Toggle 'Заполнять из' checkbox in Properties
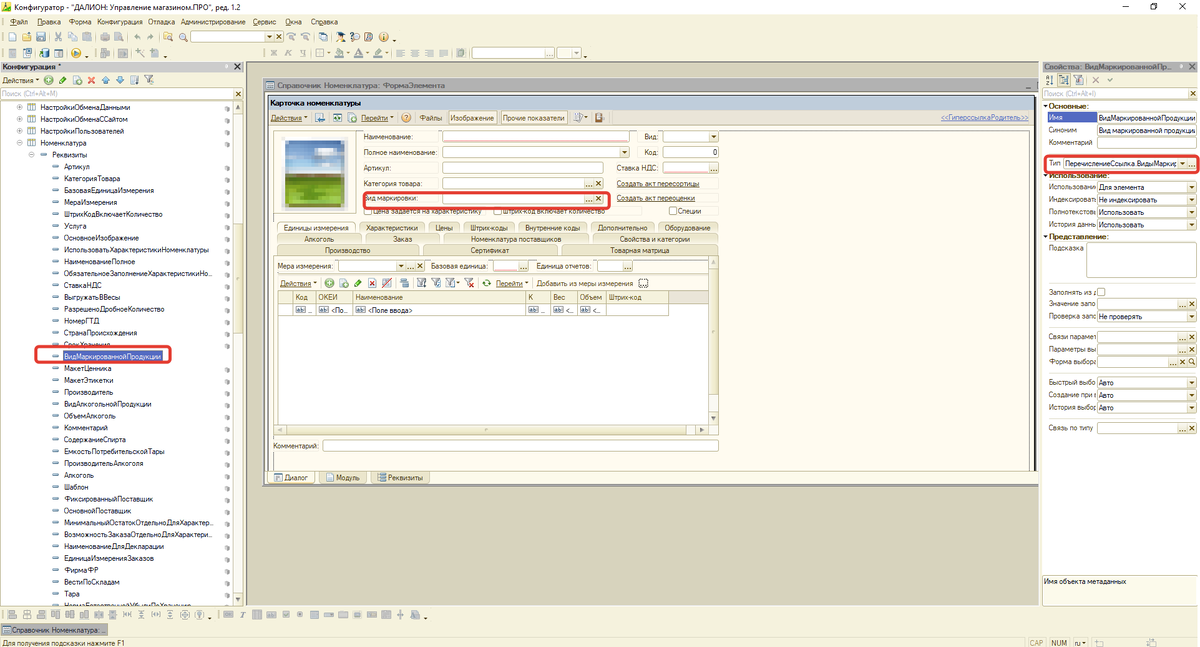Image resolution: width=1200 pixels, height=647 pixels. (1101, 291)
